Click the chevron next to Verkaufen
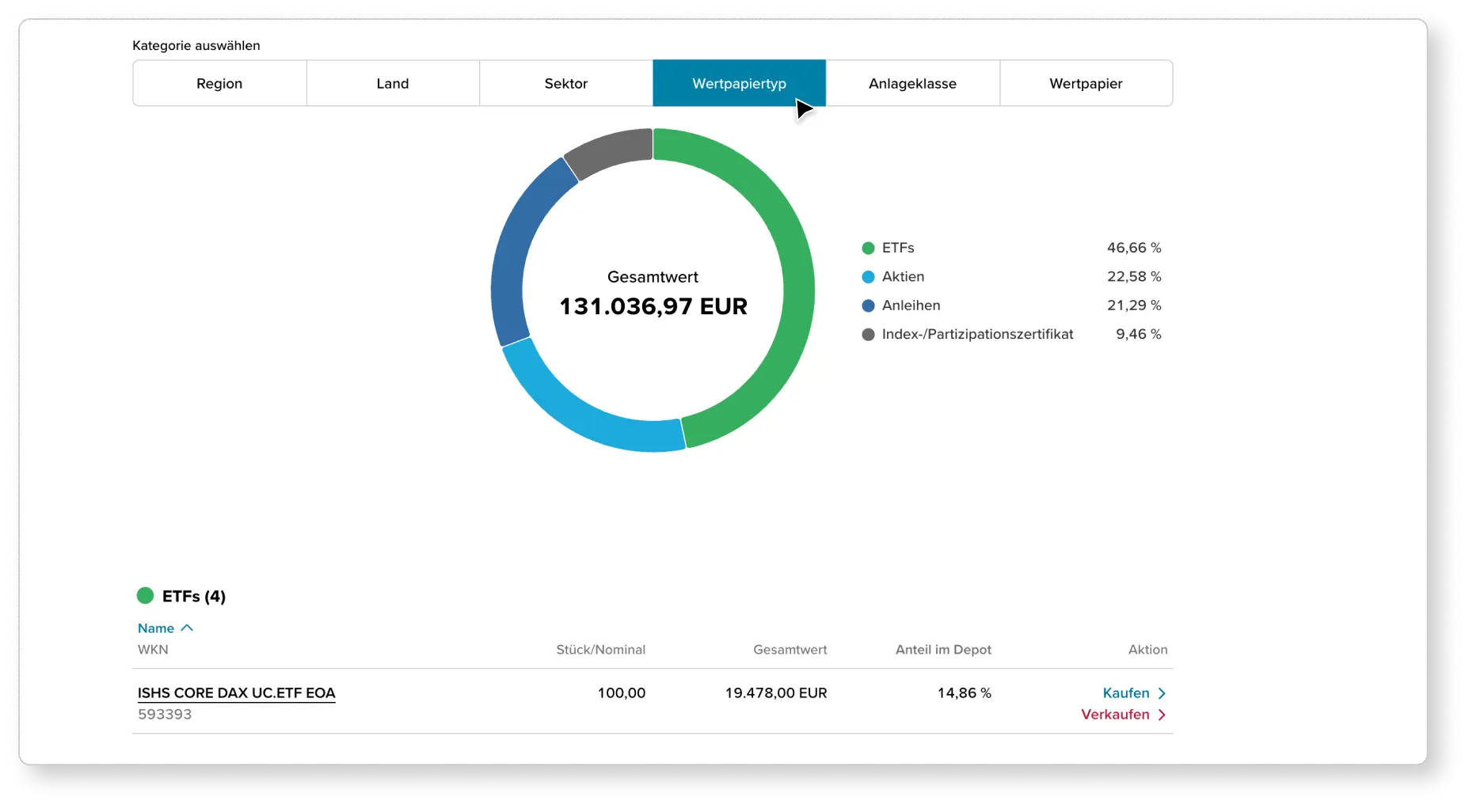 pos(1160,714)
